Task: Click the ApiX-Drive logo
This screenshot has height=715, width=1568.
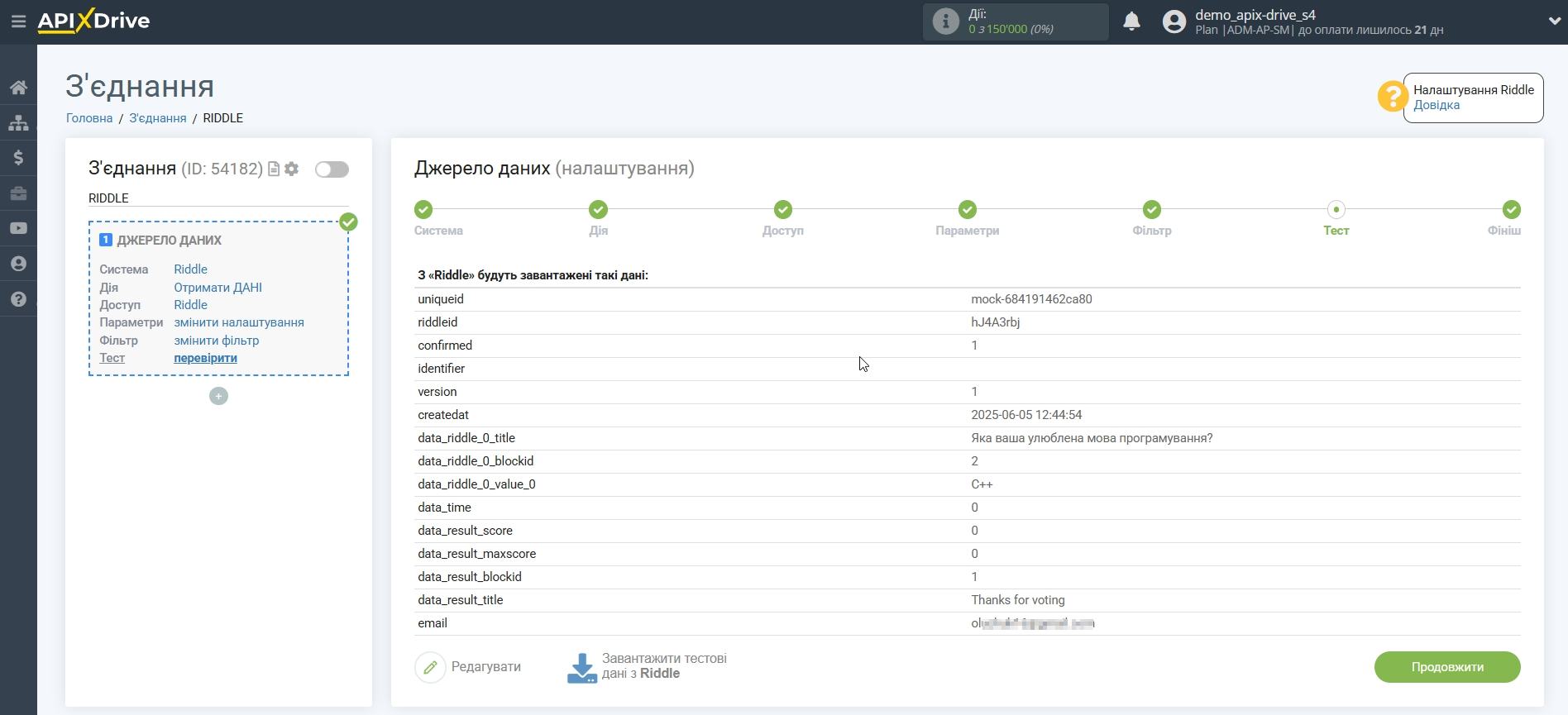Action: (x=93, y=21)
